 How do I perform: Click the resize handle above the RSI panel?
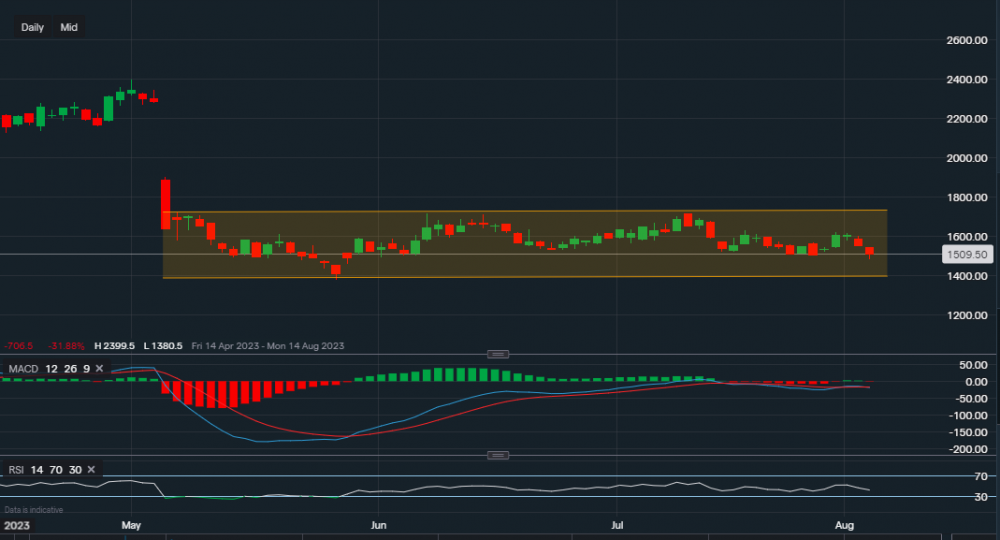(x=498, y=455)
